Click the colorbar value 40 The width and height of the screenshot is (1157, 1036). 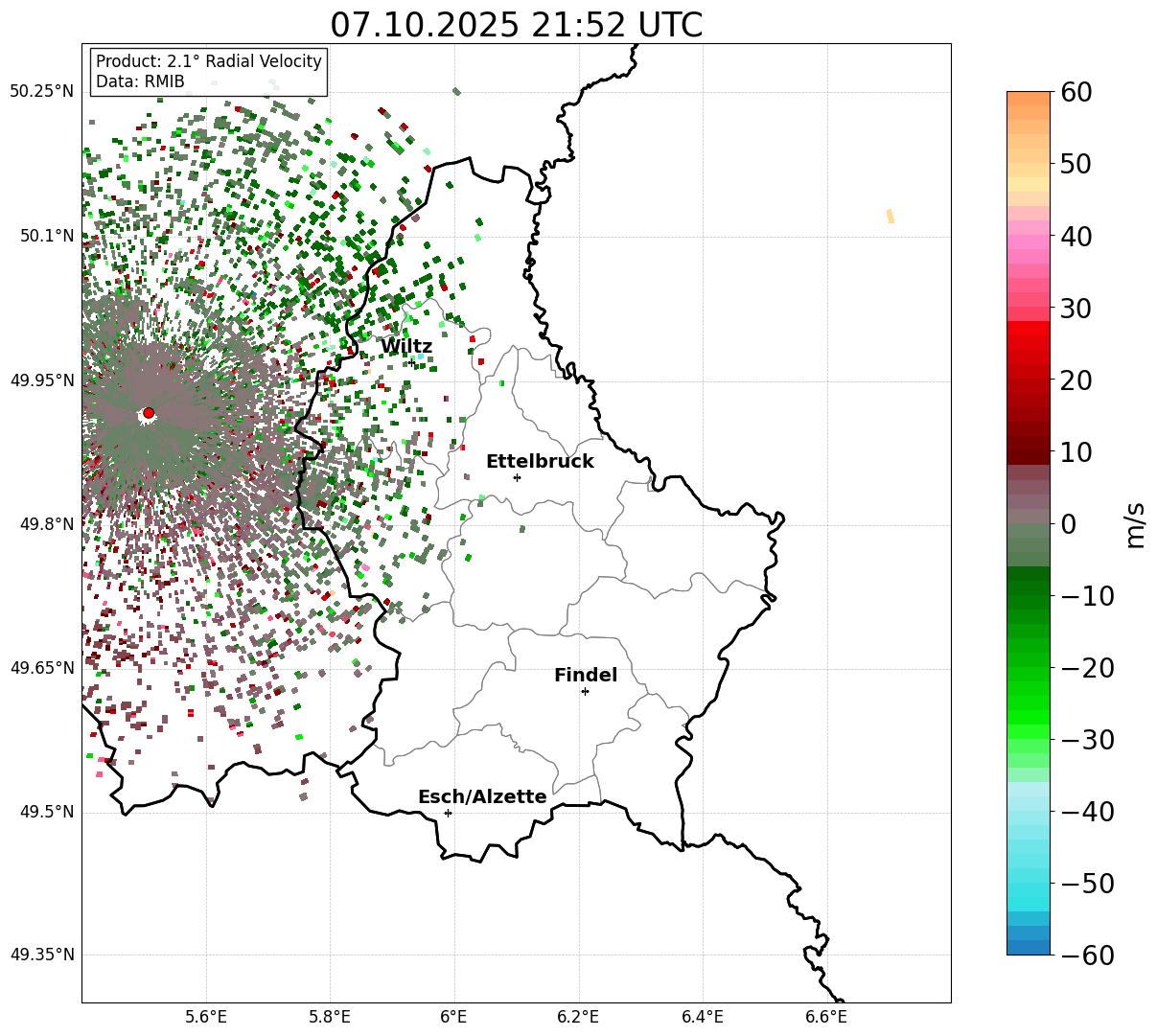tap(1077, 236)
